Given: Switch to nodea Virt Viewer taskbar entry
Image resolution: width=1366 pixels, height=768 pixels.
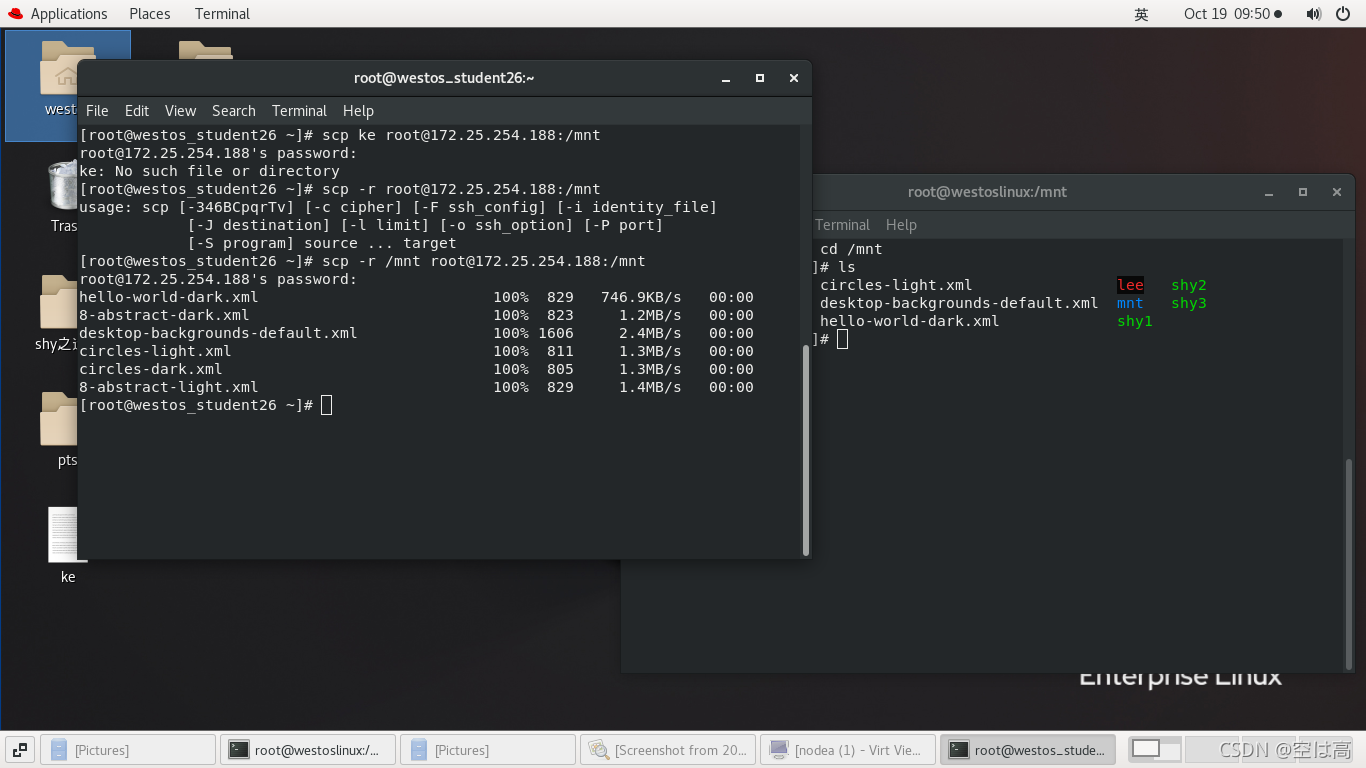Looking at the screenshot, I should click(848, 750).
